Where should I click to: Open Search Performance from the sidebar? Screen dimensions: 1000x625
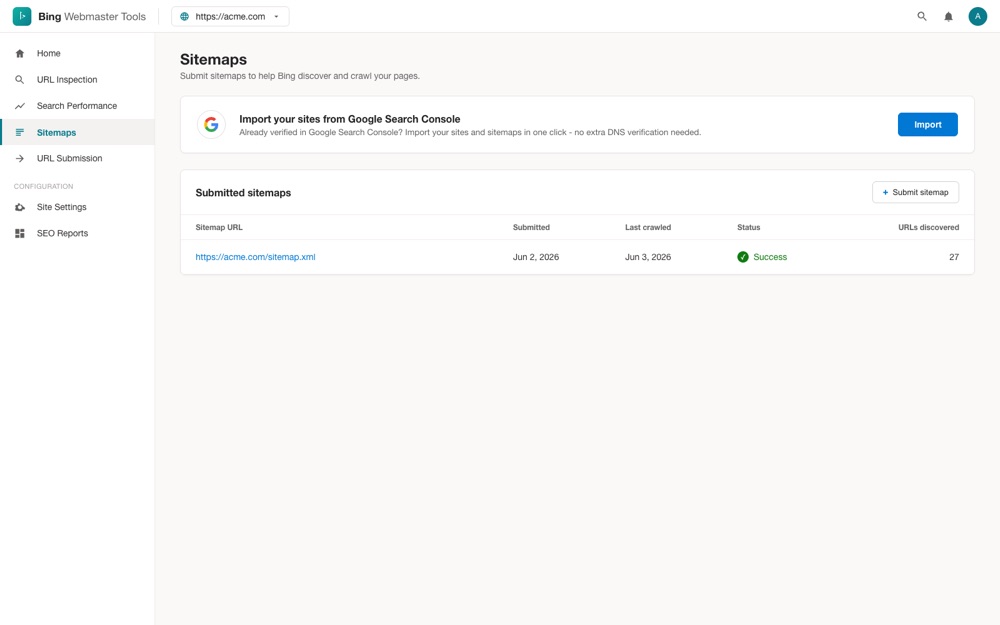click(x=77, y=106)
